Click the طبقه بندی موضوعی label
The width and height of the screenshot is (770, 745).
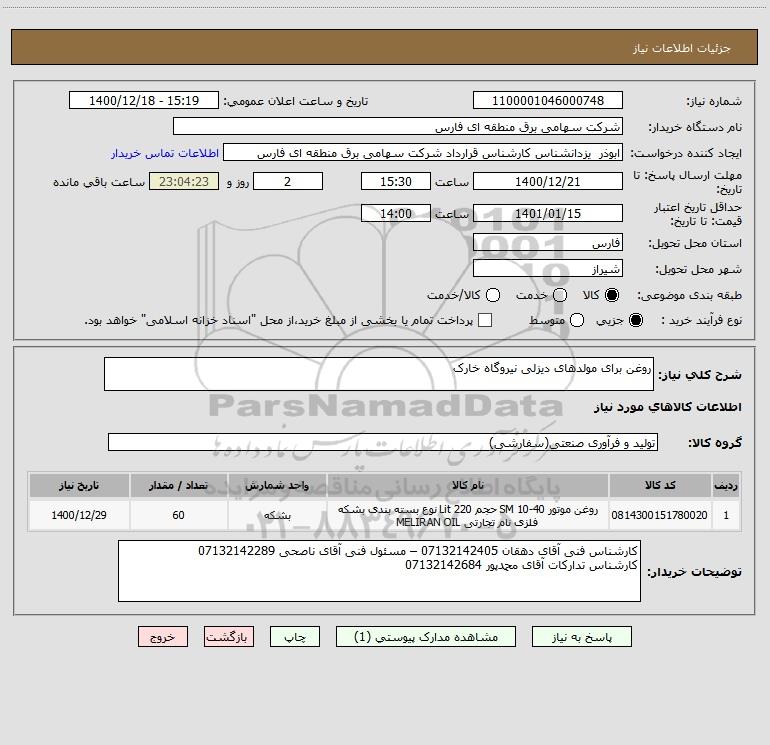pyautogui.click(x=689, y=295)
